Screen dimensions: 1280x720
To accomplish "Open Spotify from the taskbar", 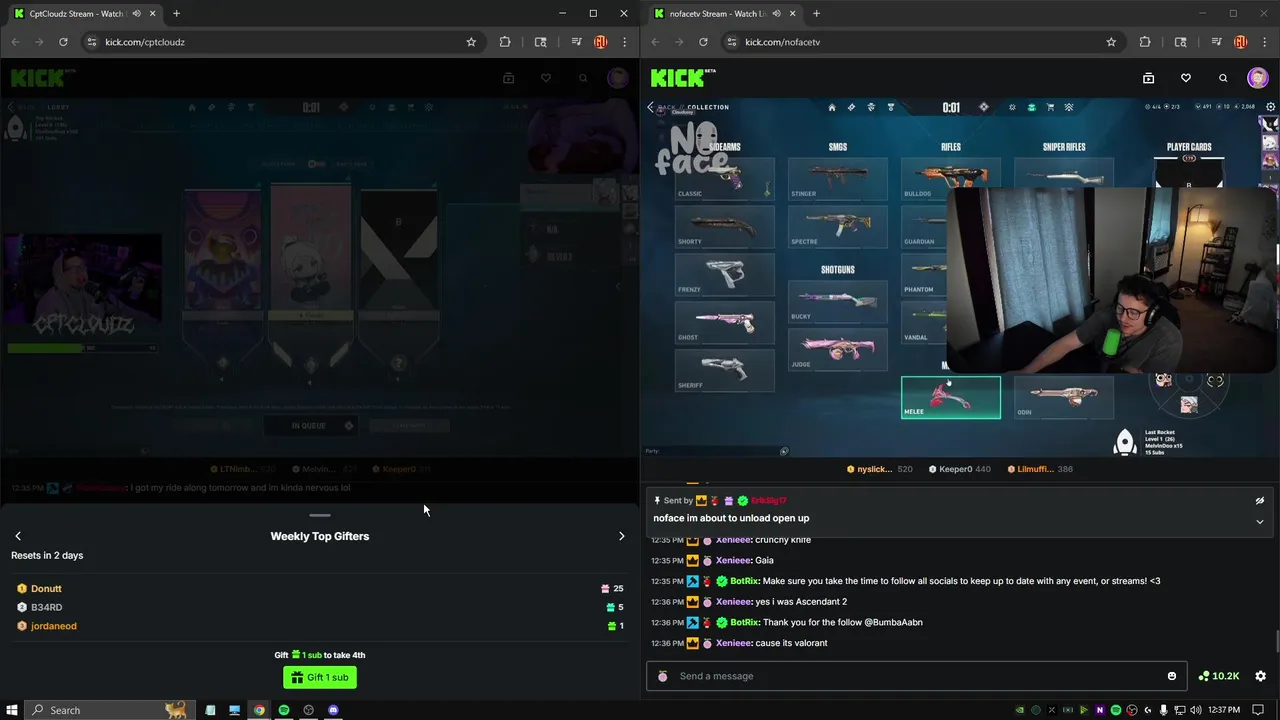I will pos(284,710).
